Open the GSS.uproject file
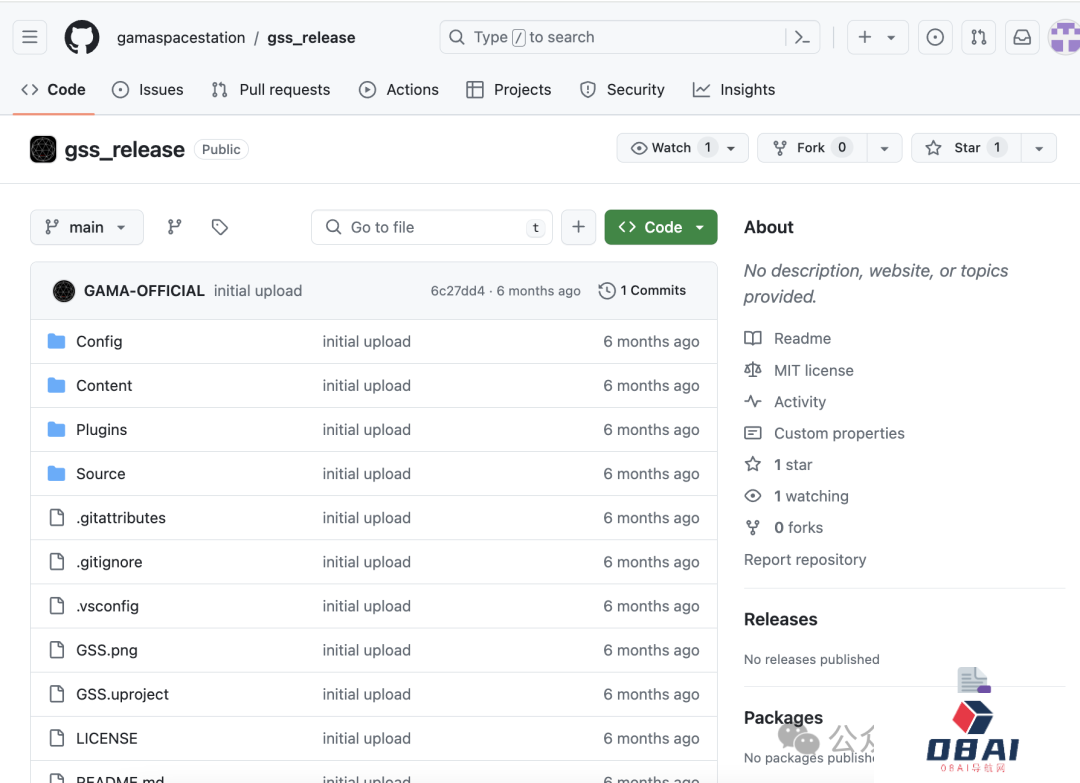Image resolution: width=1080 pixels, height=783 pixels. [x=123, y=694]
